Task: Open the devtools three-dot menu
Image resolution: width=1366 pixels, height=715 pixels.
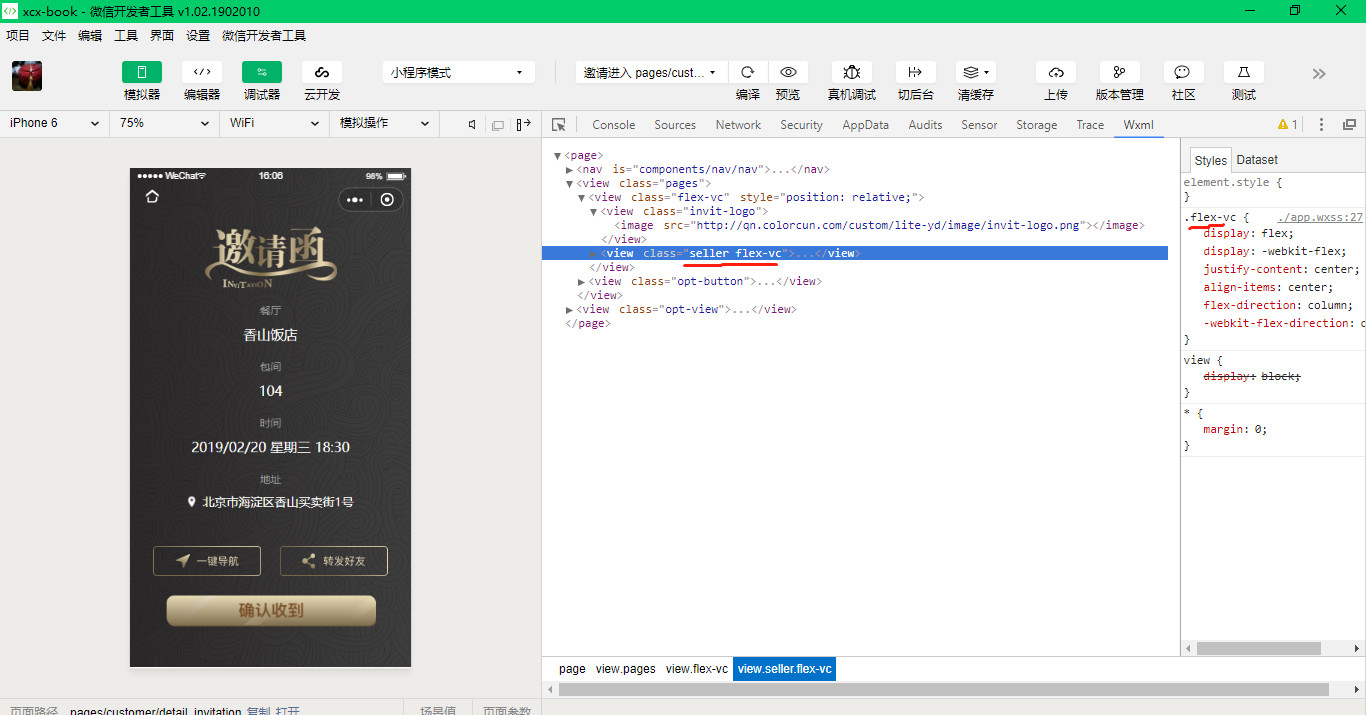Action: [1321, 125]
